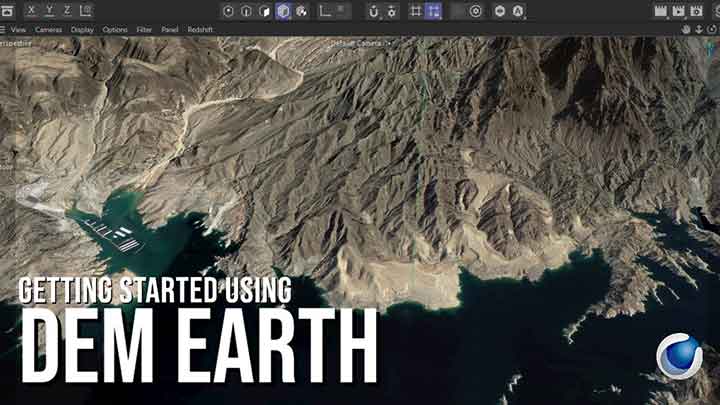Click the dimmed icon beside the axis mode icon
The image size is (720, 405).
[341, 10]
